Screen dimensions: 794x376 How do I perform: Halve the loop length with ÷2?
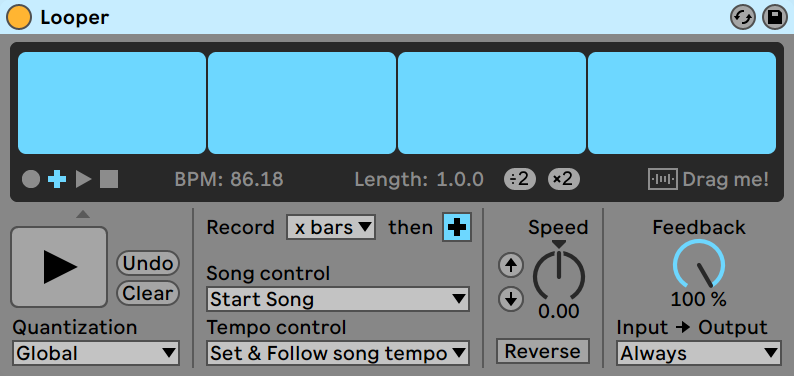tap(520, 179)
